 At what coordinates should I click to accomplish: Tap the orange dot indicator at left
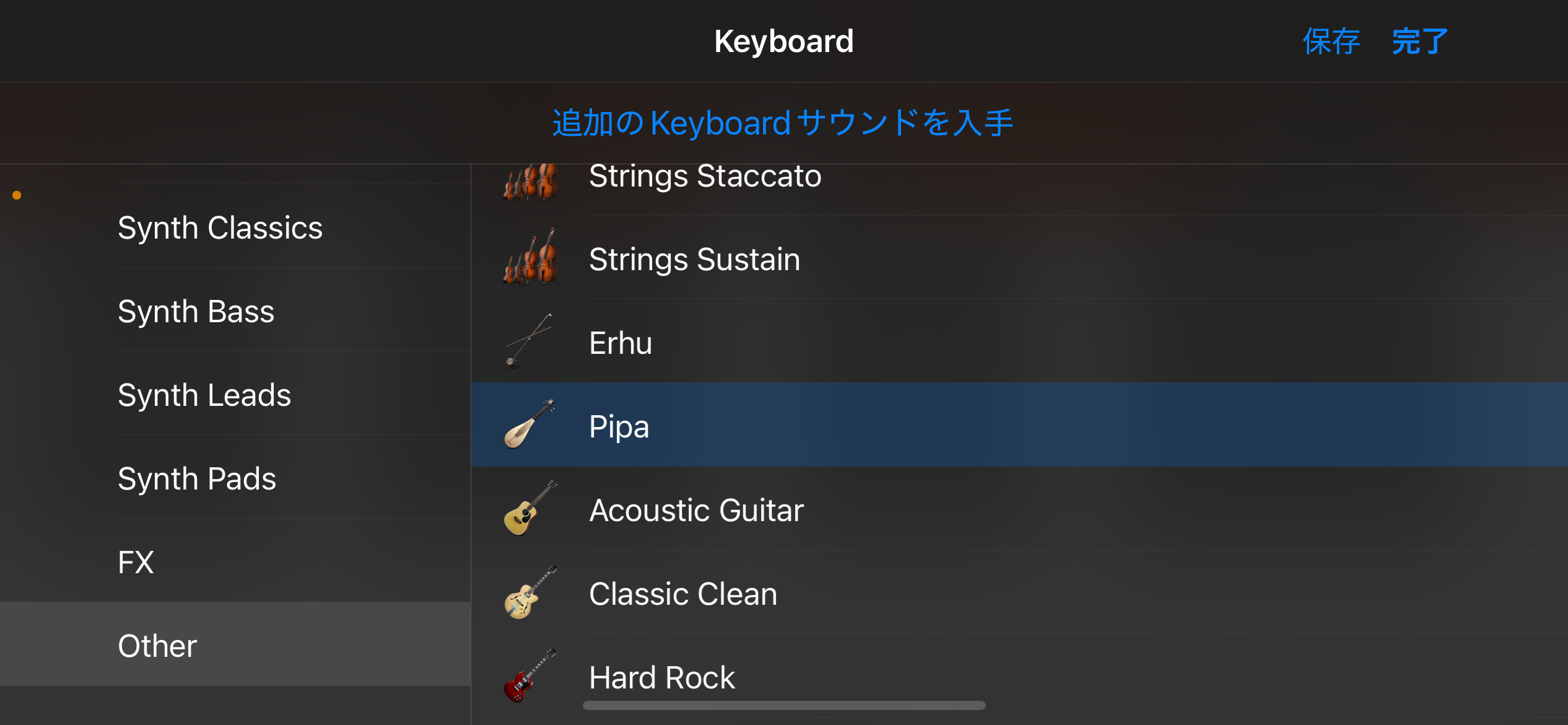coord(17,195)
